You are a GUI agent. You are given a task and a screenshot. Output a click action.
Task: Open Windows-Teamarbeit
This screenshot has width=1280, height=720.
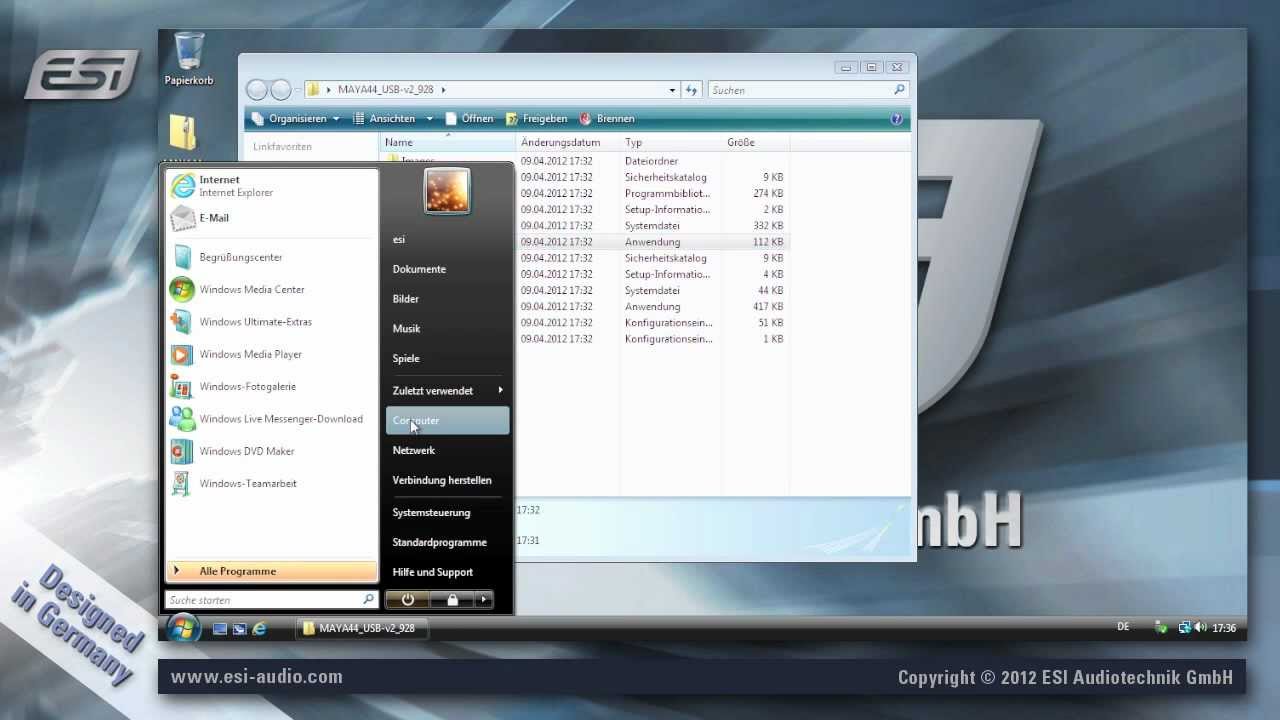272,483
